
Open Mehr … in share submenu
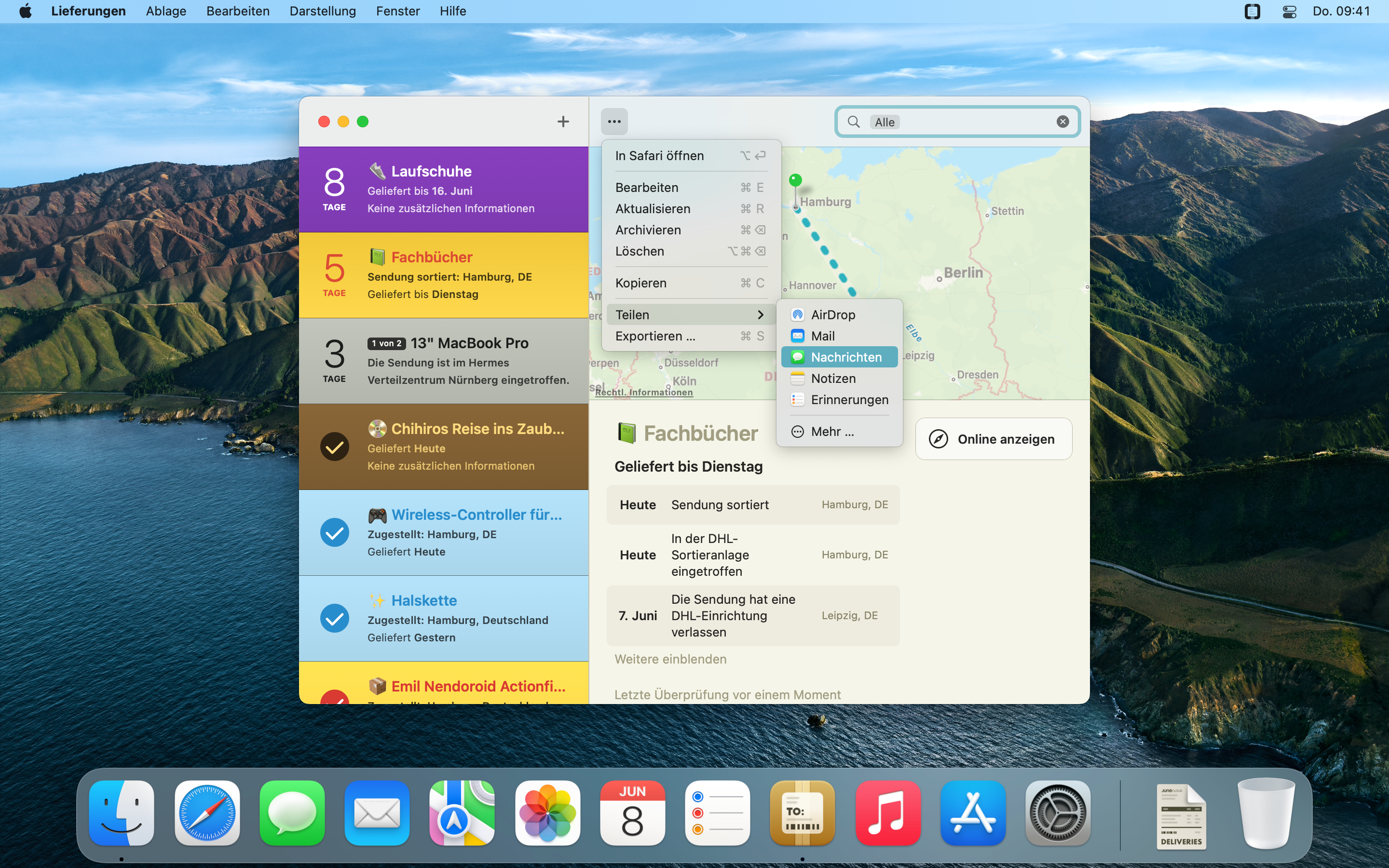tap(839, 432)
